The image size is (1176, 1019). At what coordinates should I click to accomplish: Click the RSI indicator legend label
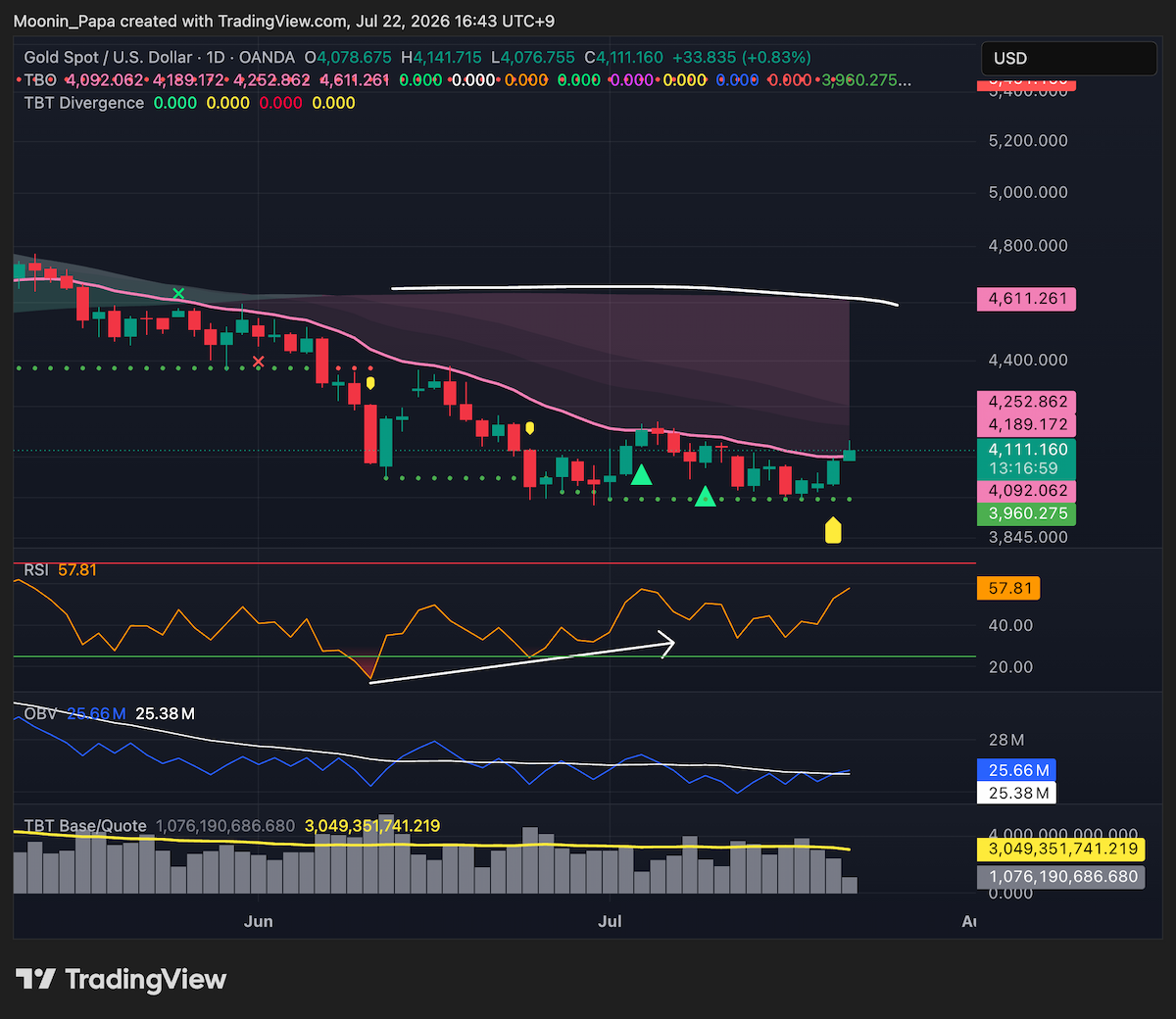point(36,569)
